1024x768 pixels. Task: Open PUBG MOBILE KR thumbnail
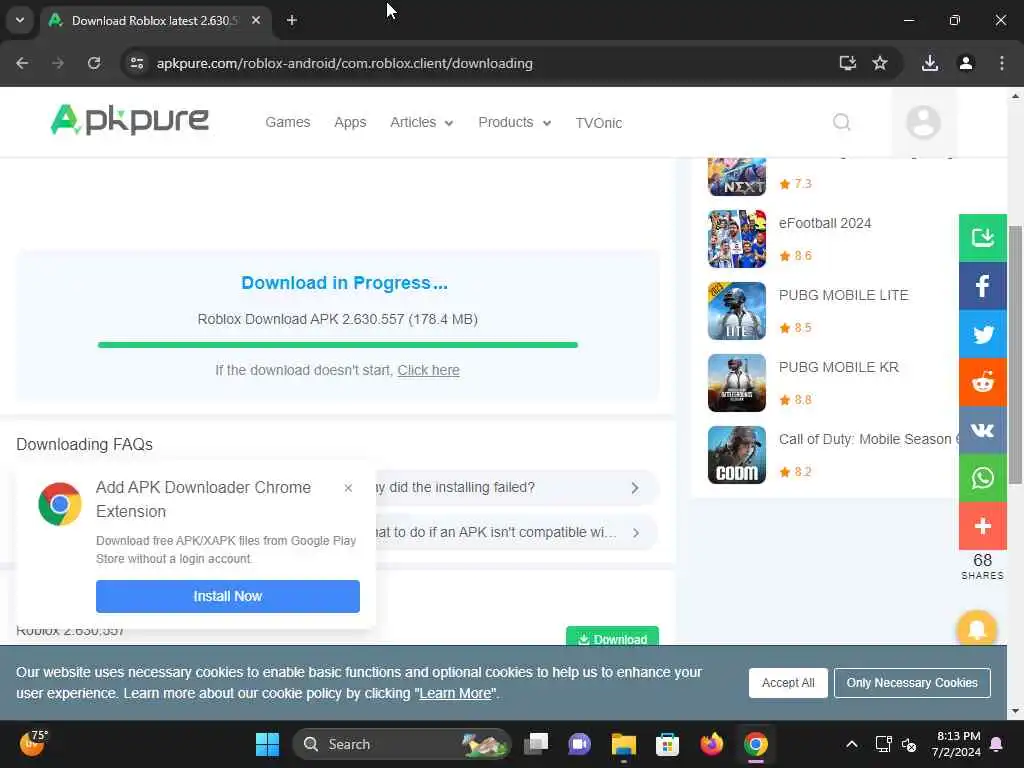(x=737, y=383)
